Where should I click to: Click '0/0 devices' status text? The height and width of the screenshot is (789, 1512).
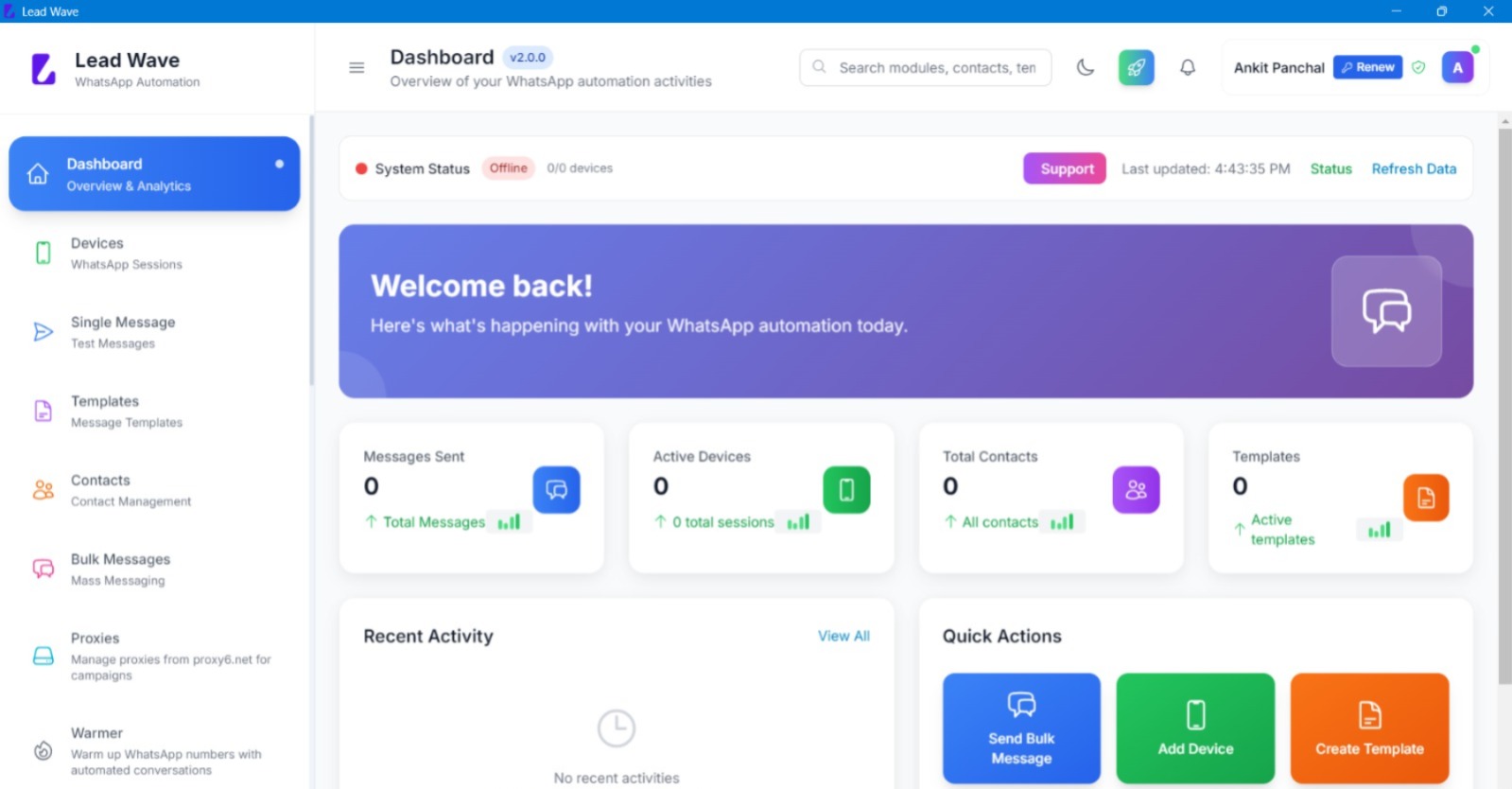coord(580,168)
